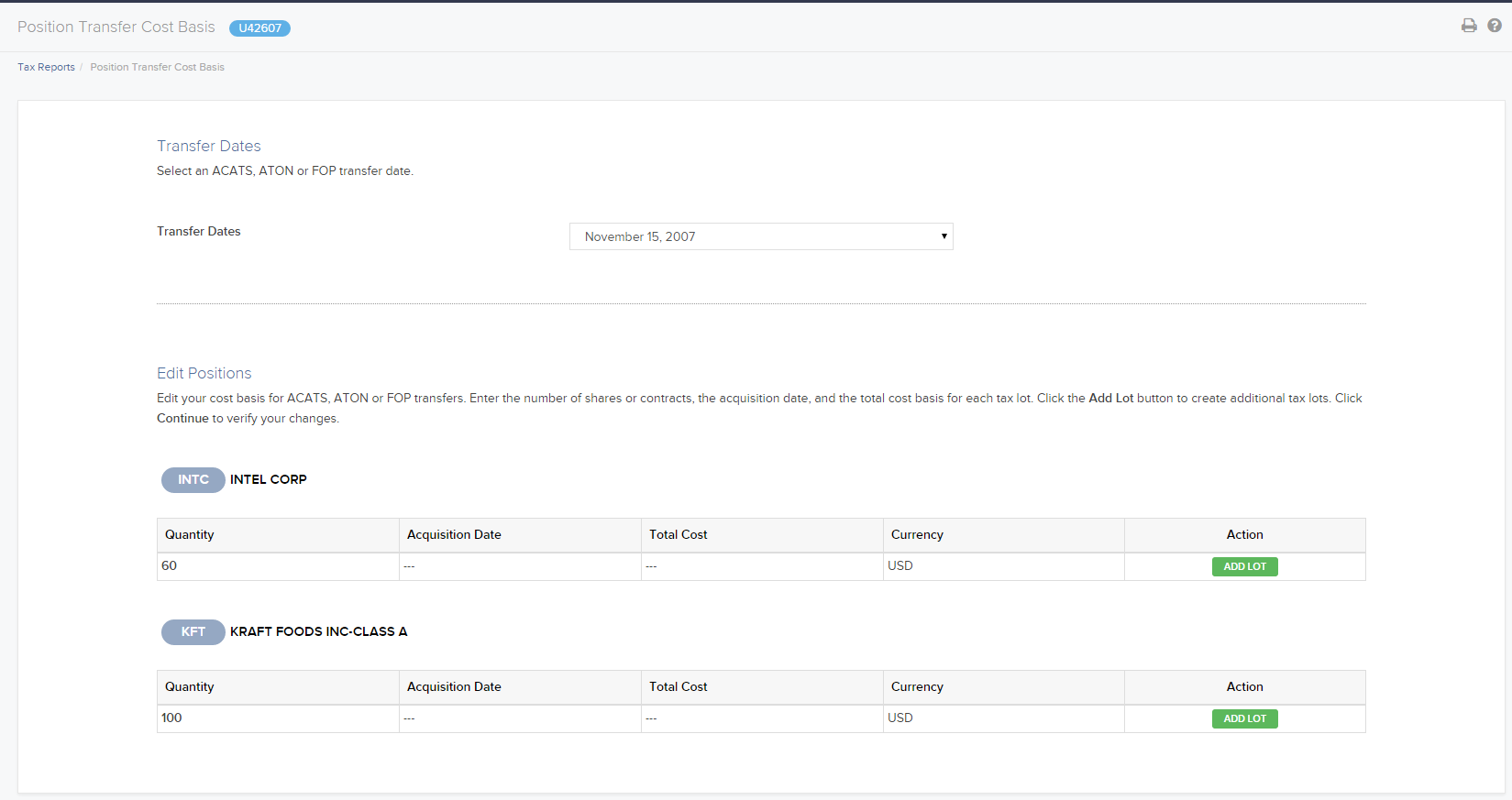
Task: Click the Edit Positions section heading
Action: click(204, 374)
